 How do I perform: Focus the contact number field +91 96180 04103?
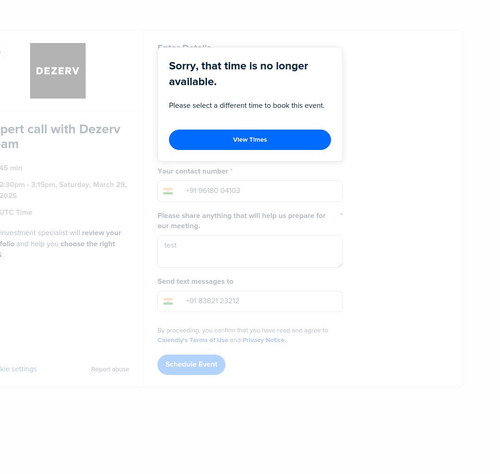click(x=250, y=191)
